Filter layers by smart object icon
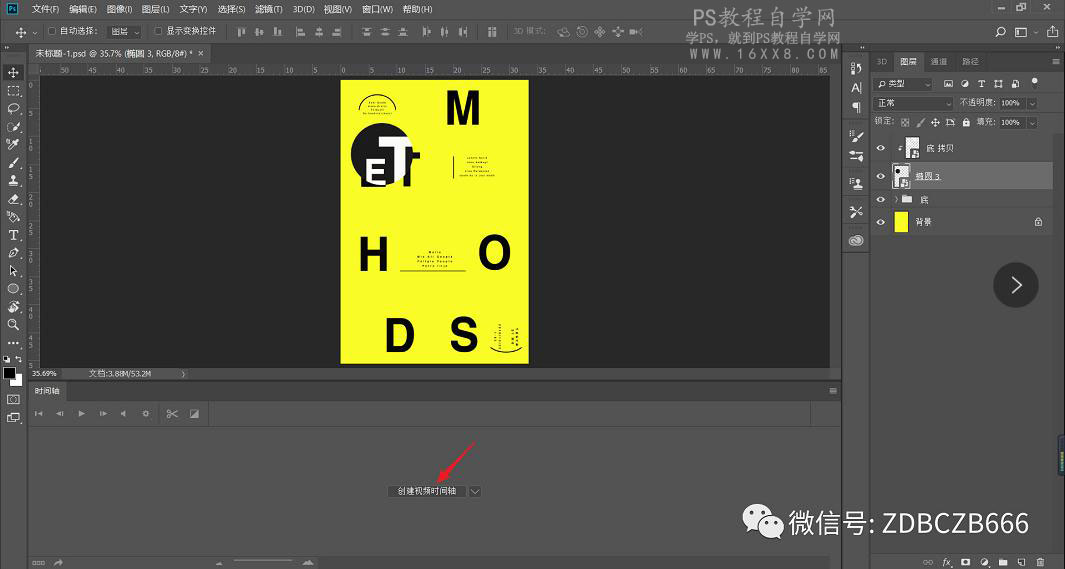1065x569 pixels. pos(1015,84)
